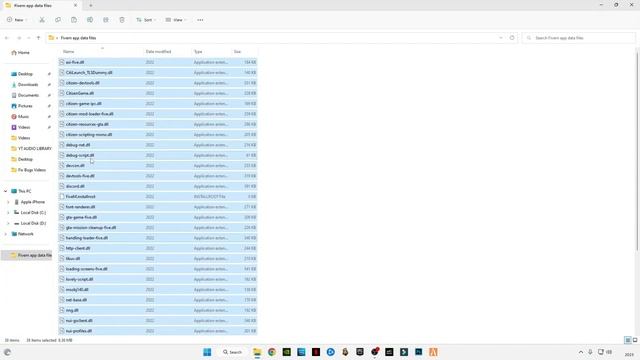This screenshot has height=360, width=640.
Task: Select the file loading-screens-five.dll
Action: coord(158,269)
